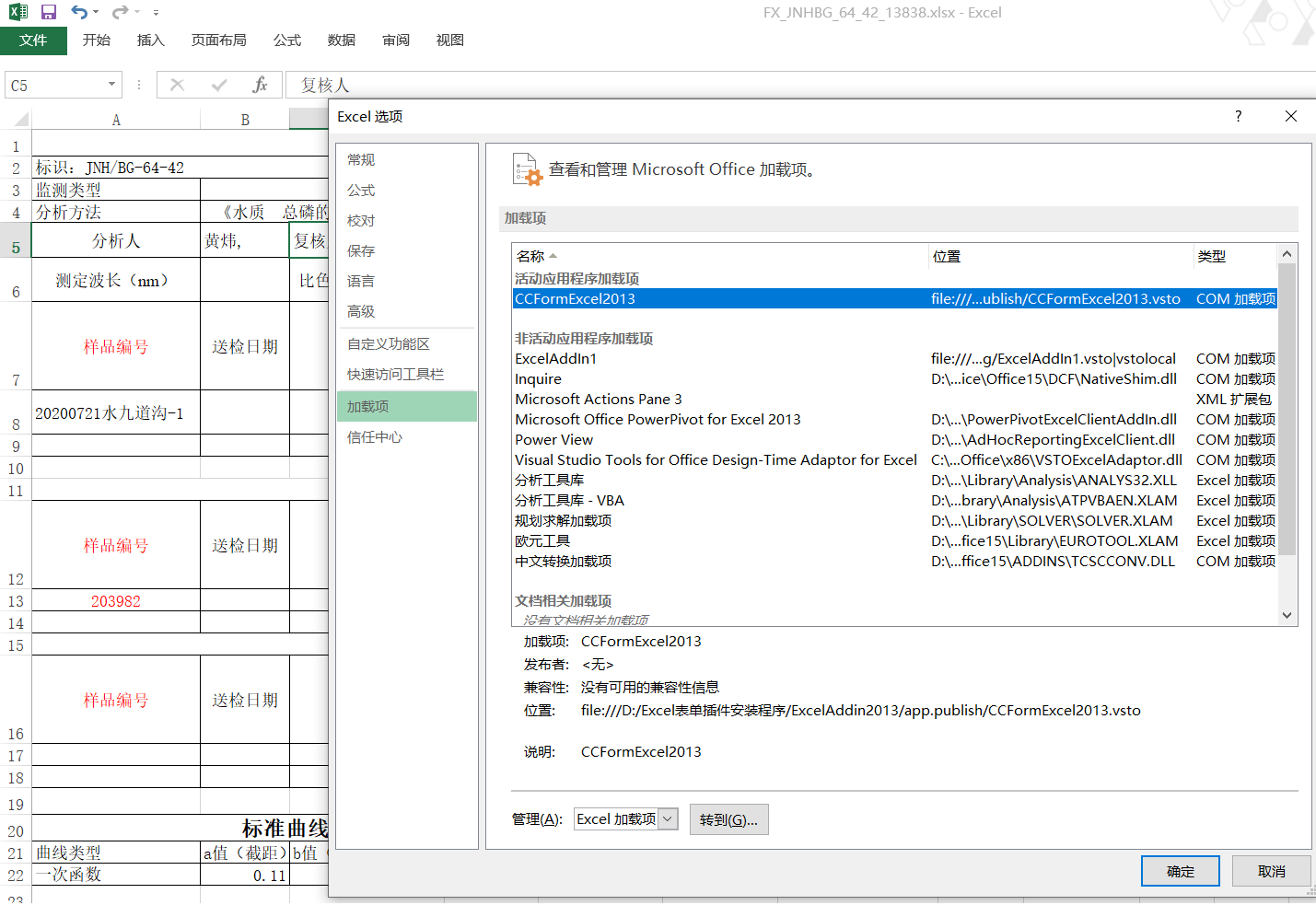Open the 文件 menu
Screen dimensions: 1316x905
pos(33,41)
